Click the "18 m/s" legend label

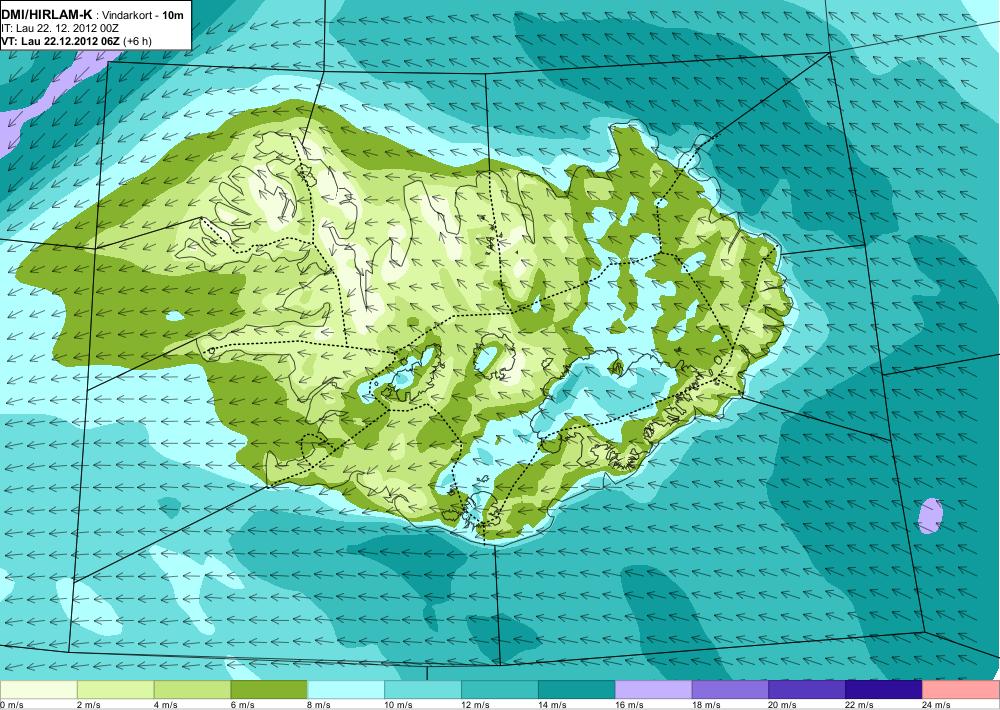[x=705, y=705]
